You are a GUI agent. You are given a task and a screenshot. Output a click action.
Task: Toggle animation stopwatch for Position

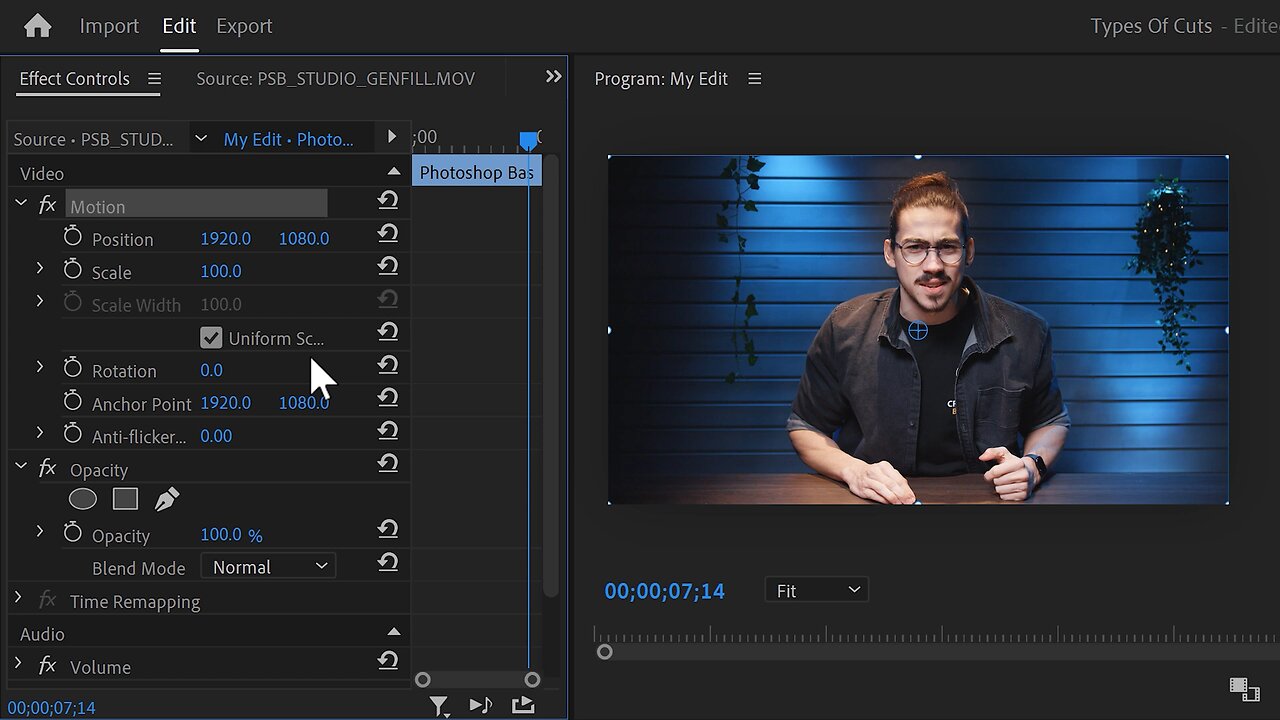(73, 238)
